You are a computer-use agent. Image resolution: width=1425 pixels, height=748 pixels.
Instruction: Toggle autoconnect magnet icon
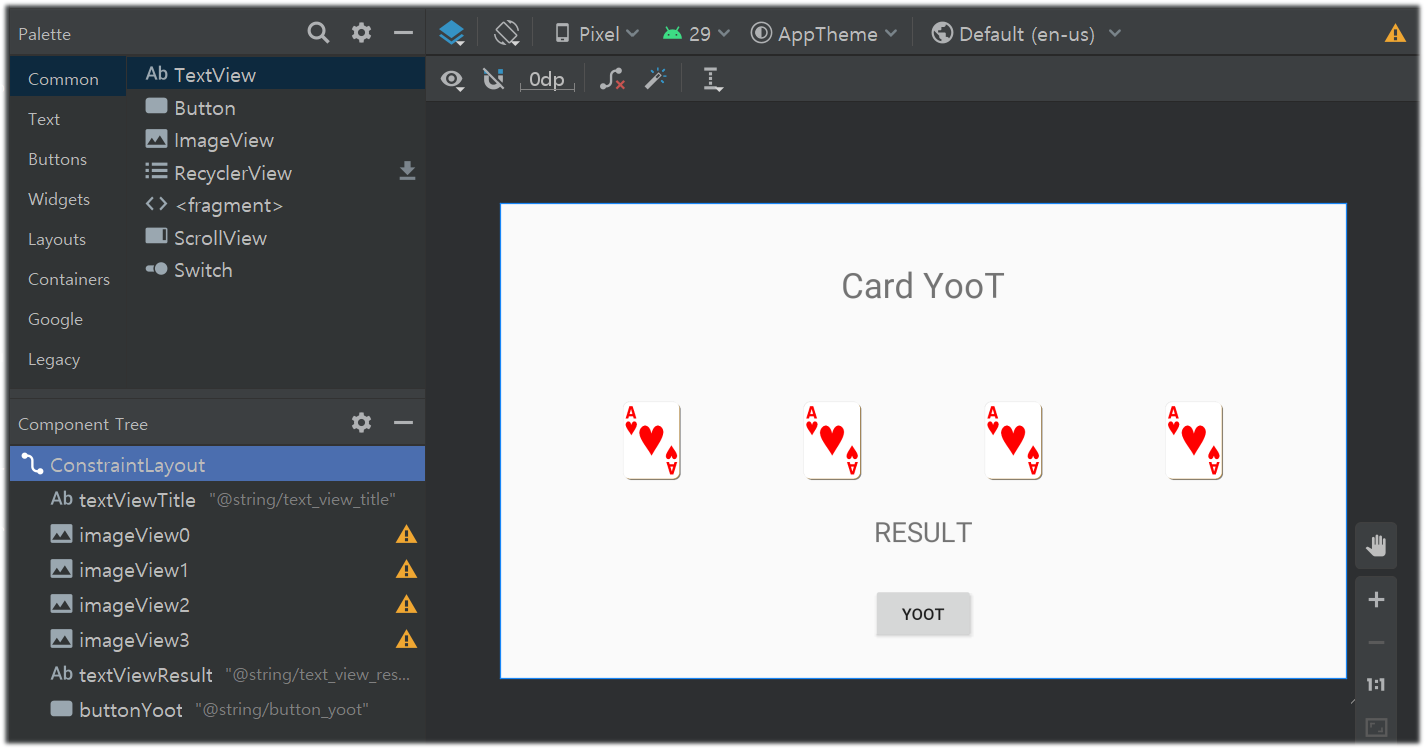pyautogui.click(x=493, y=79)
